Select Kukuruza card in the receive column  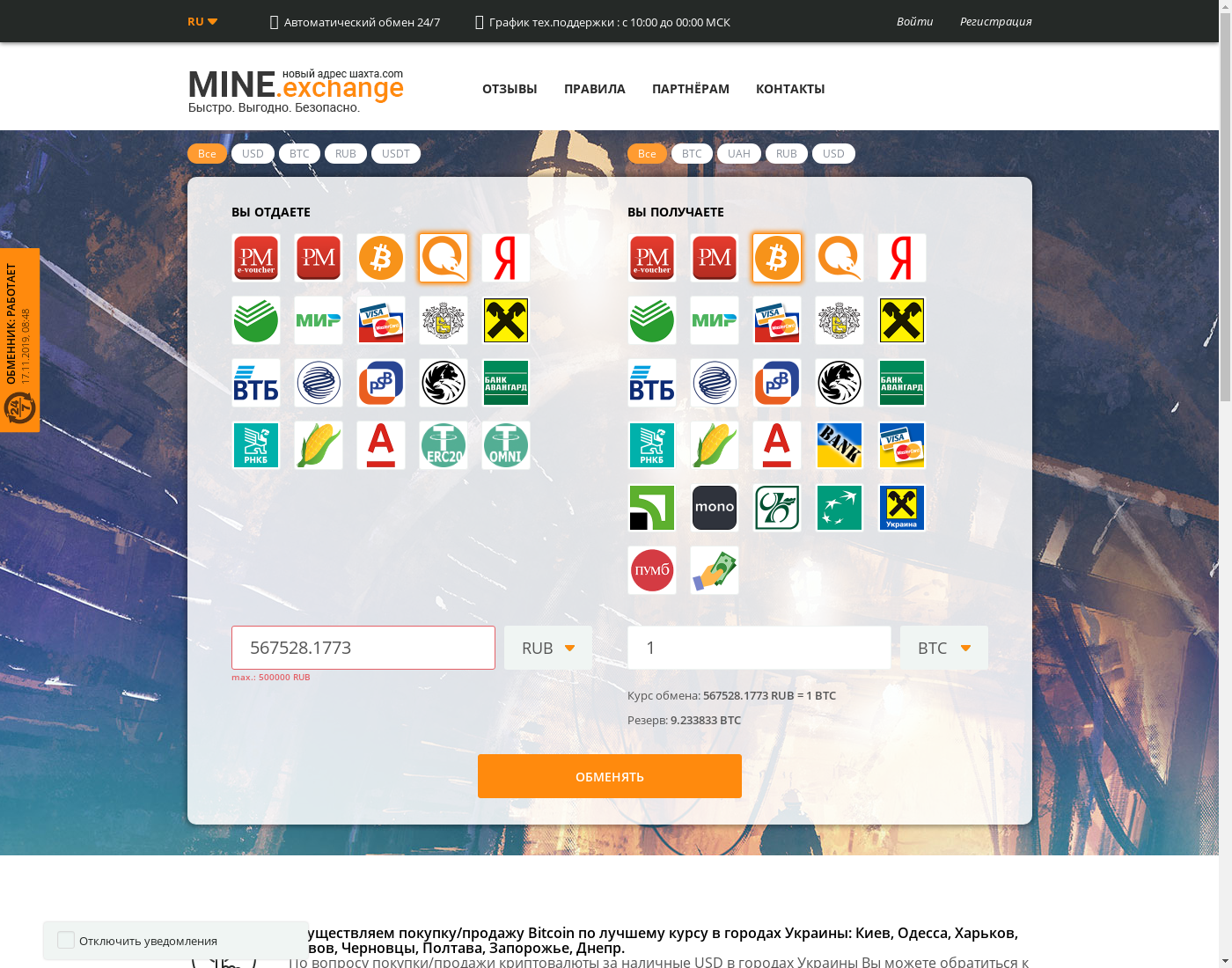pos(715,445)
